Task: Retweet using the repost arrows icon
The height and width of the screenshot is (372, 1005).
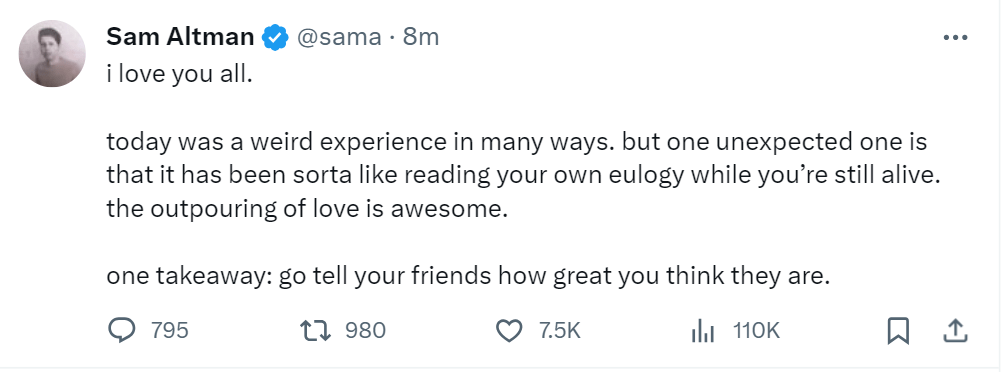Action: (x=317, y=331)
